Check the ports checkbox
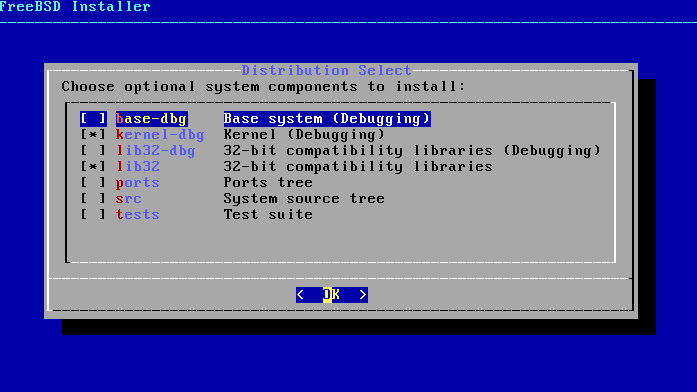Image resolution: width=697 pixels, height=392 pixels. point(93,183)
